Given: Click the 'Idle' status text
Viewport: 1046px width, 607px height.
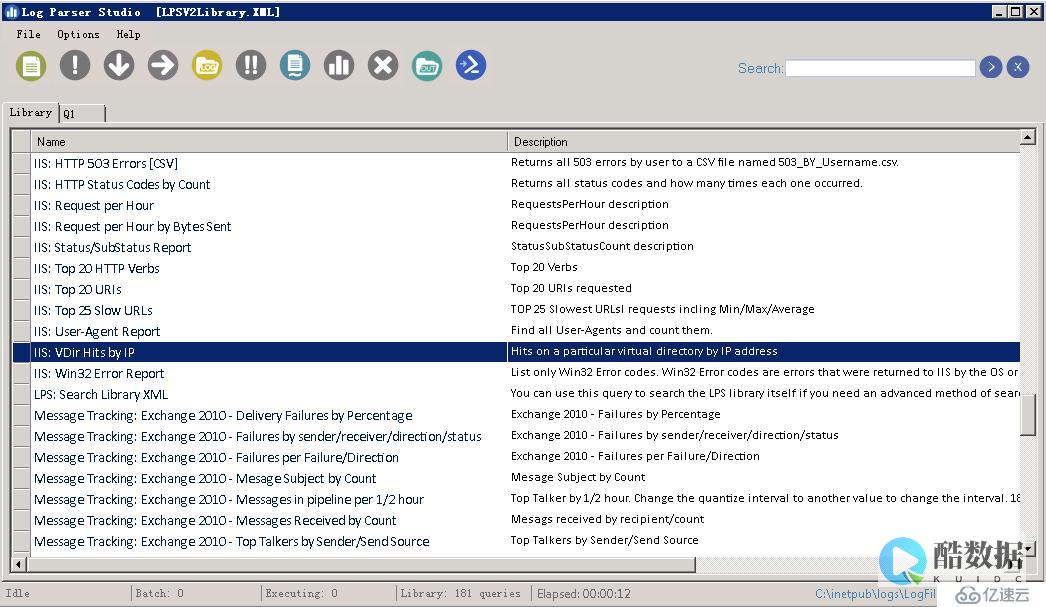Looking at the screenshot, I should (x=17, y=593).
